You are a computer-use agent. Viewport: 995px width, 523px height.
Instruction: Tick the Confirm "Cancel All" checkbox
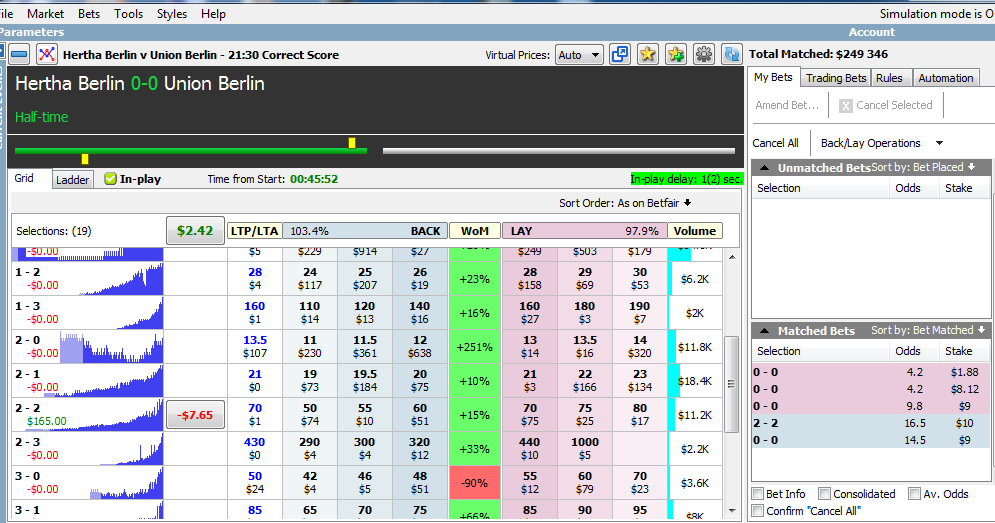(758, 511)
